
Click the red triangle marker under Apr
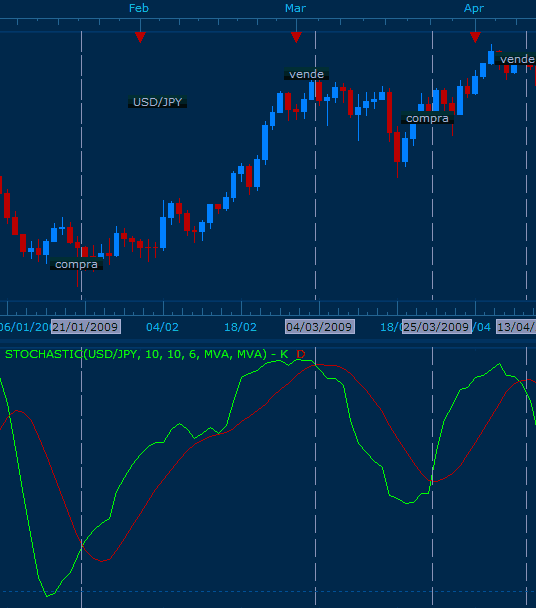tap(475, 37)
